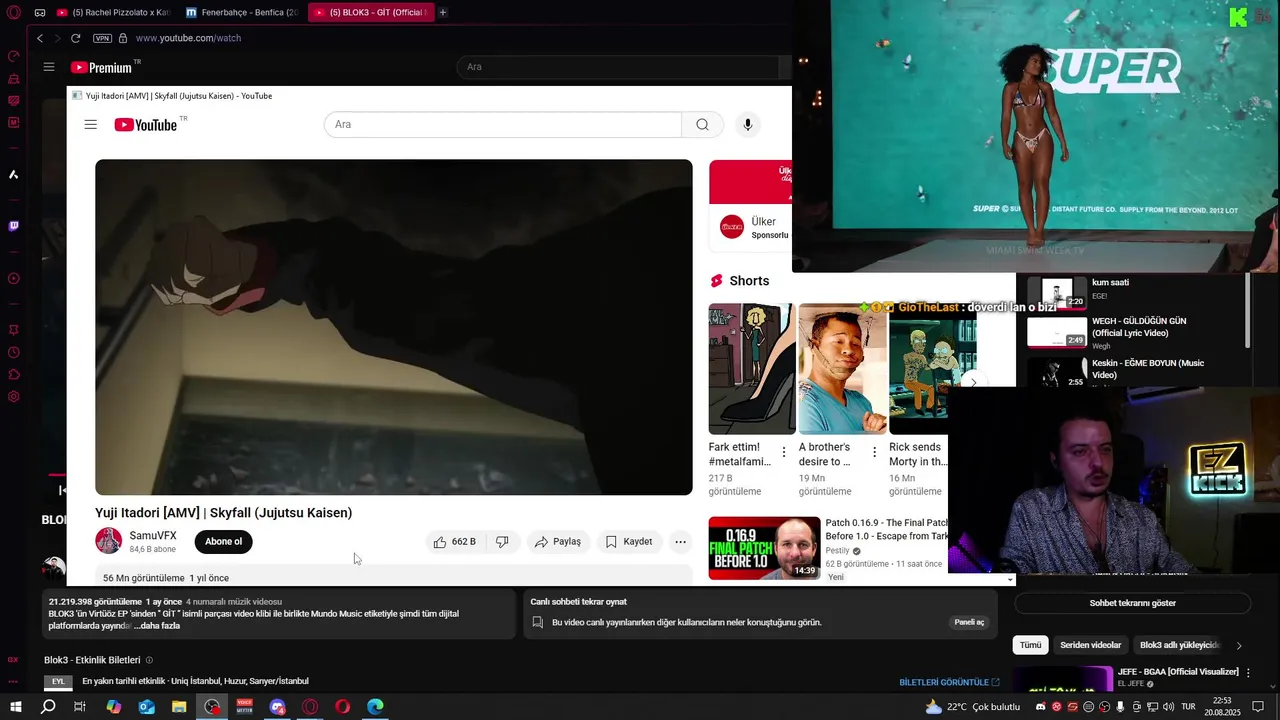
Task: Open the Fark ettim short thumbnail
Action: pyautogui.click(x=752, y=369)
